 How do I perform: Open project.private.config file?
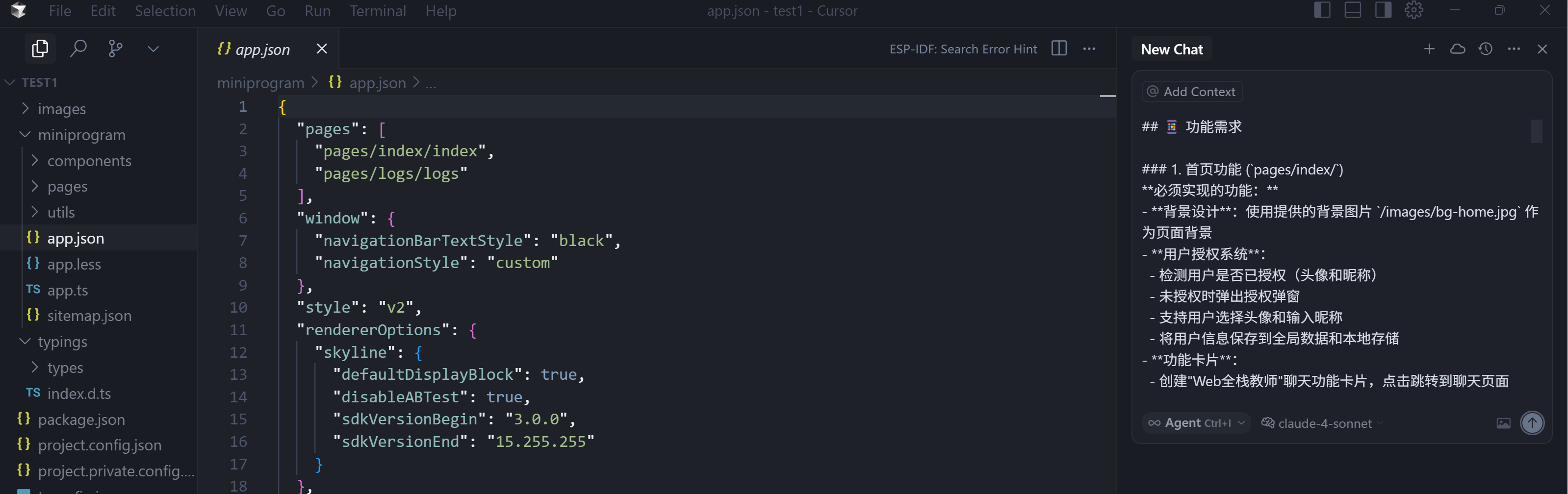[x=99, y=471]
